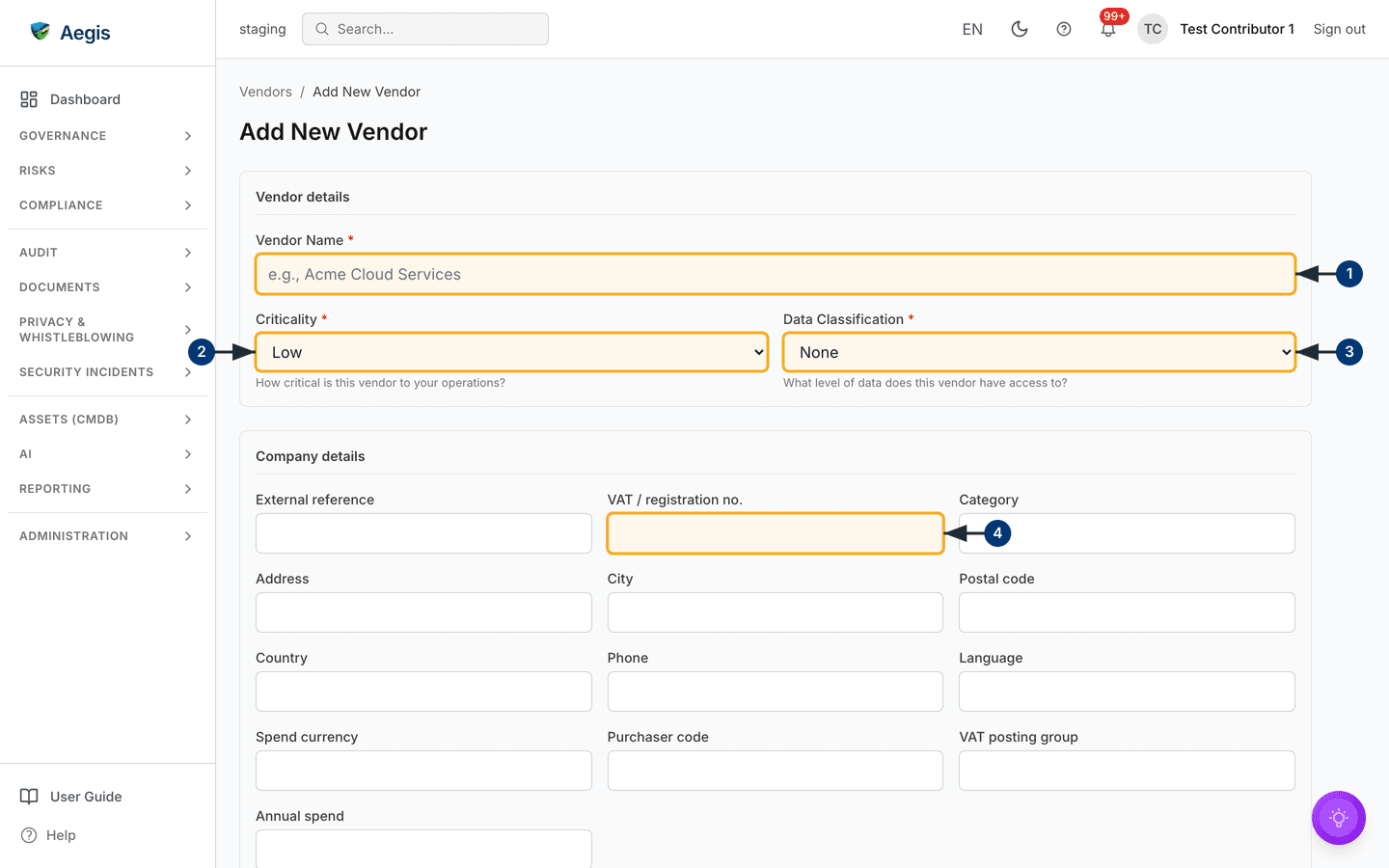Viewport: 1389px width, 868px height.
Task: Click the User Guide book icon
Action: (29, 797)
